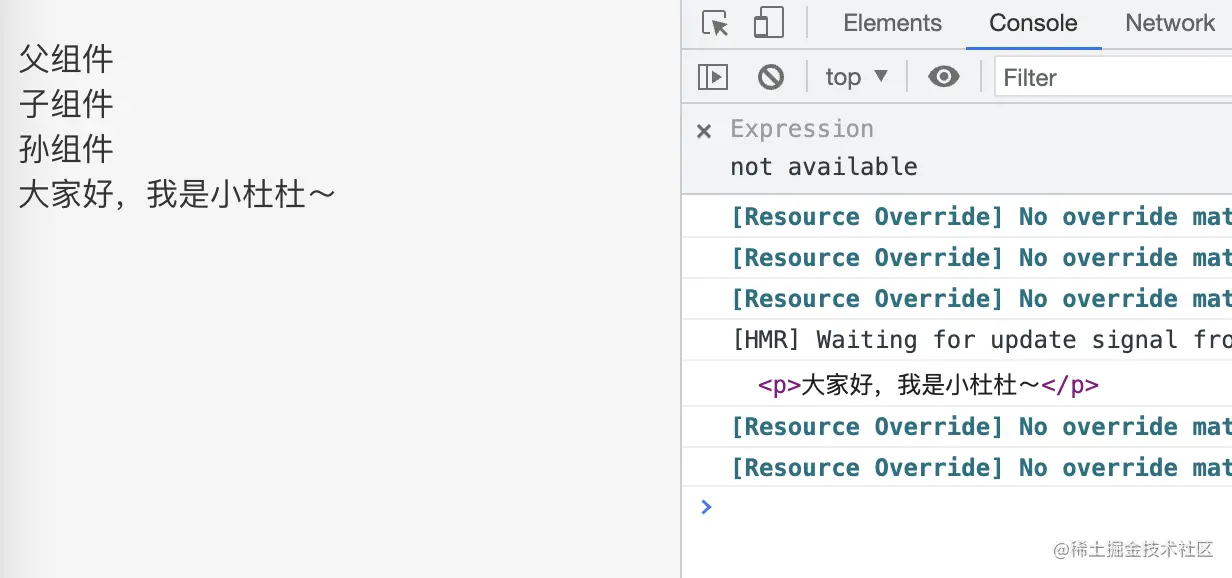The image size is (1232, 578).
Task: Create a live expression with the eye icon
Action: click(943, 77)
